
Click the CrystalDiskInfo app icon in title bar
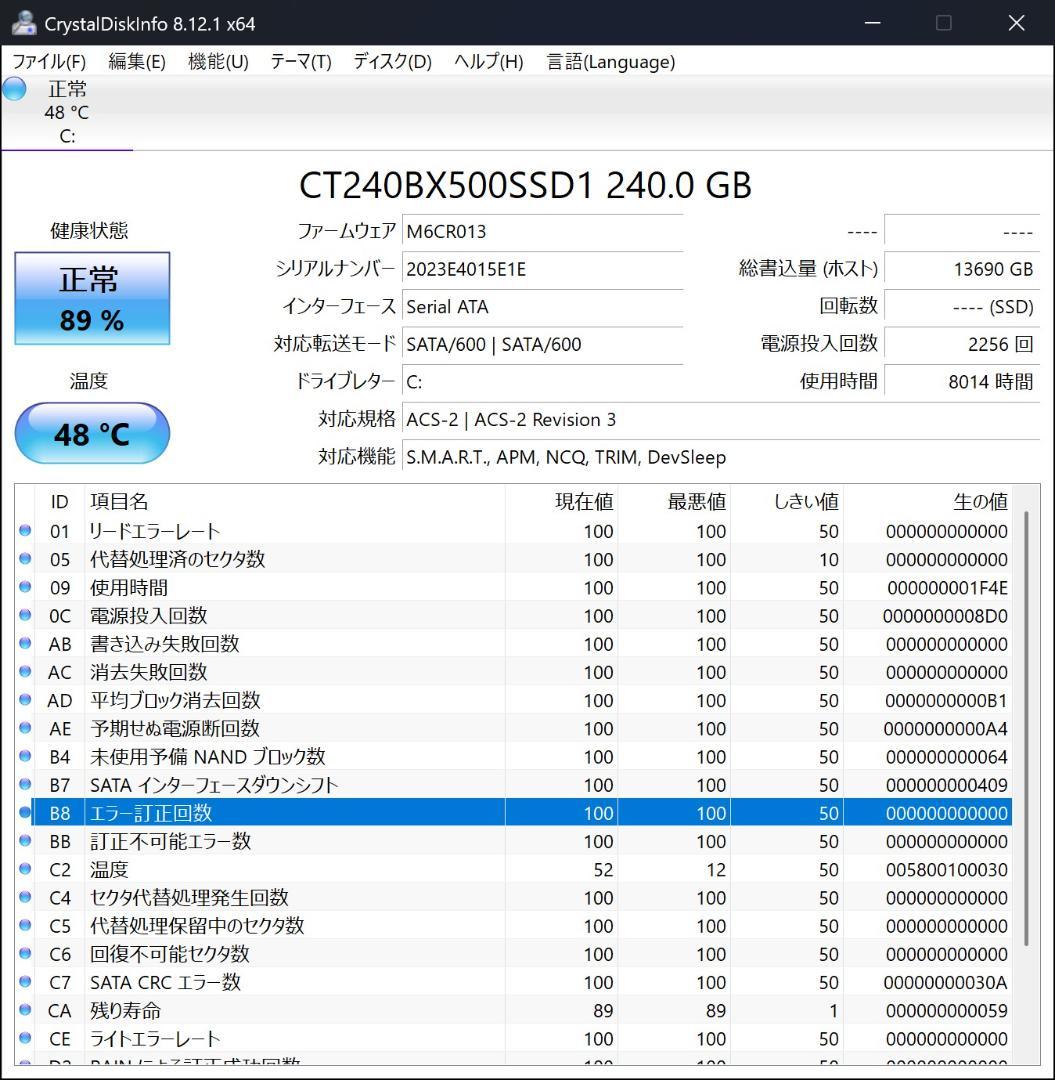24,23
